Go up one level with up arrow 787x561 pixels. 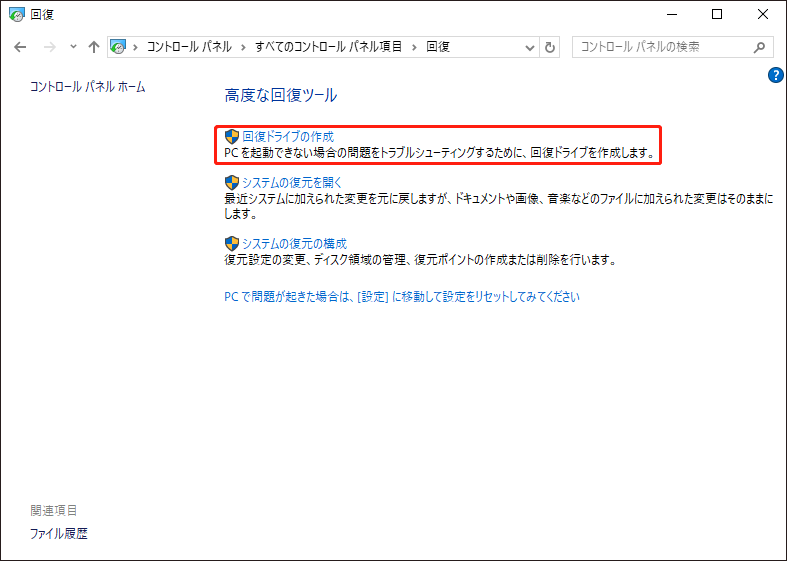click(x=94, y=47)
